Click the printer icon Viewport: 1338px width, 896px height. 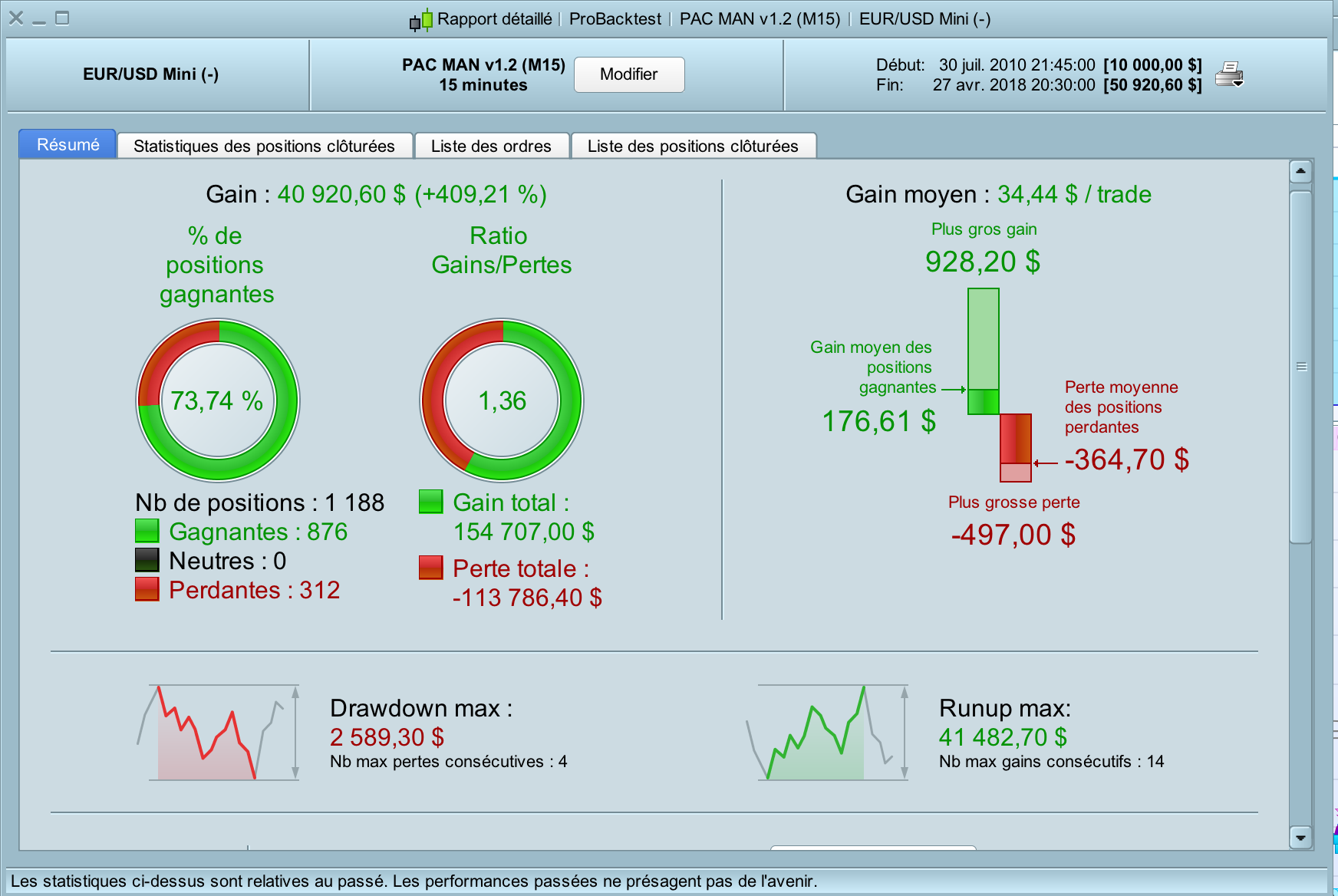coord(1229,74)
